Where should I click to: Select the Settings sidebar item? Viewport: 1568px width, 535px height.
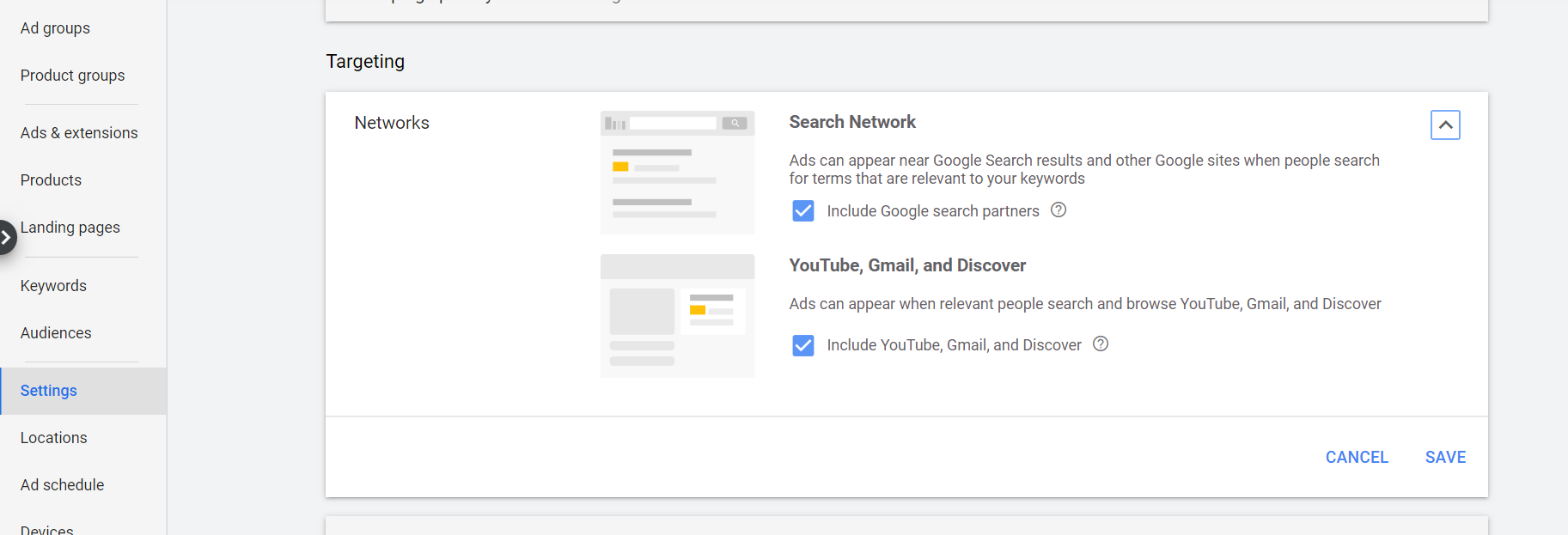[x=49, y=391]
